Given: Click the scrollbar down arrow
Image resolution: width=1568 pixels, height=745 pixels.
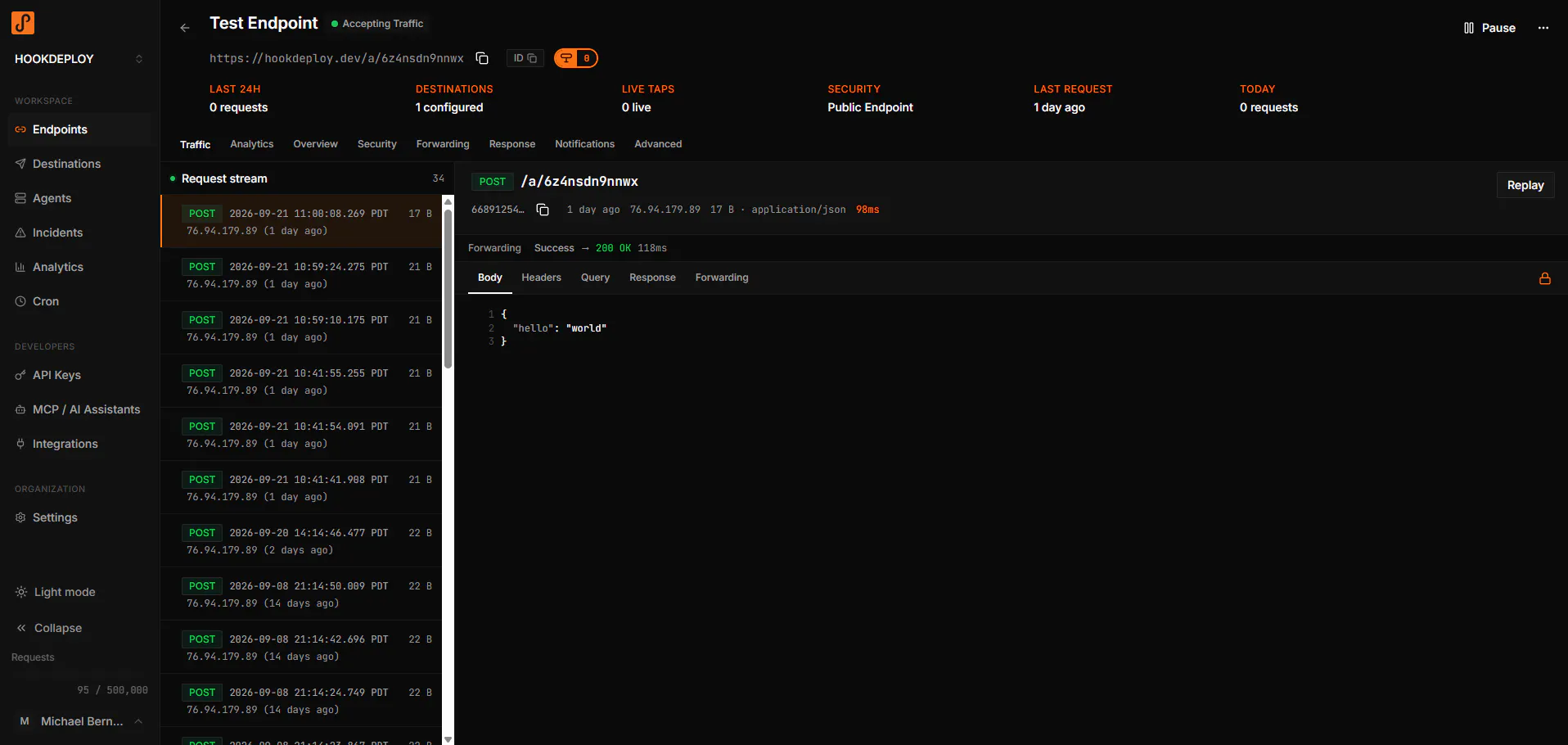Looking at the screenshot, I should [x=448, y=739].
